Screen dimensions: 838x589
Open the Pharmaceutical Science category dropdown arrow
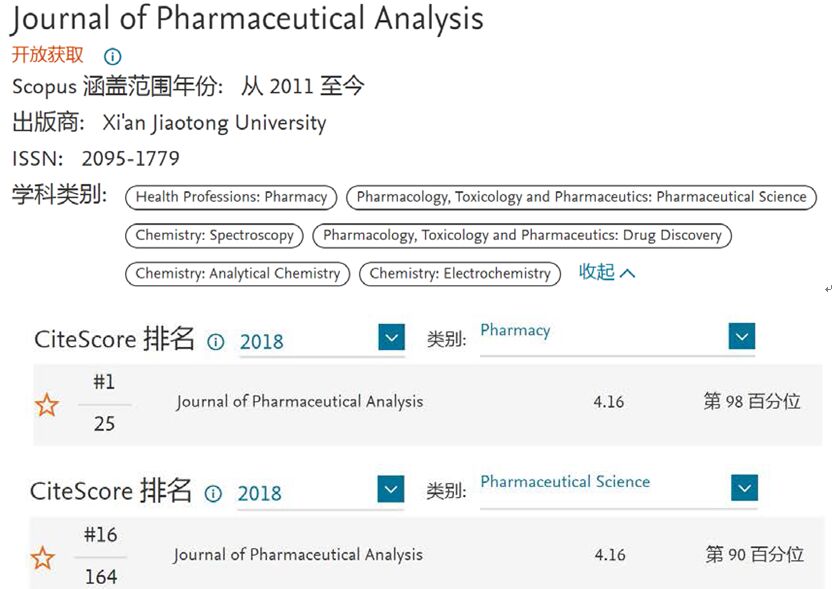(744, 487)
